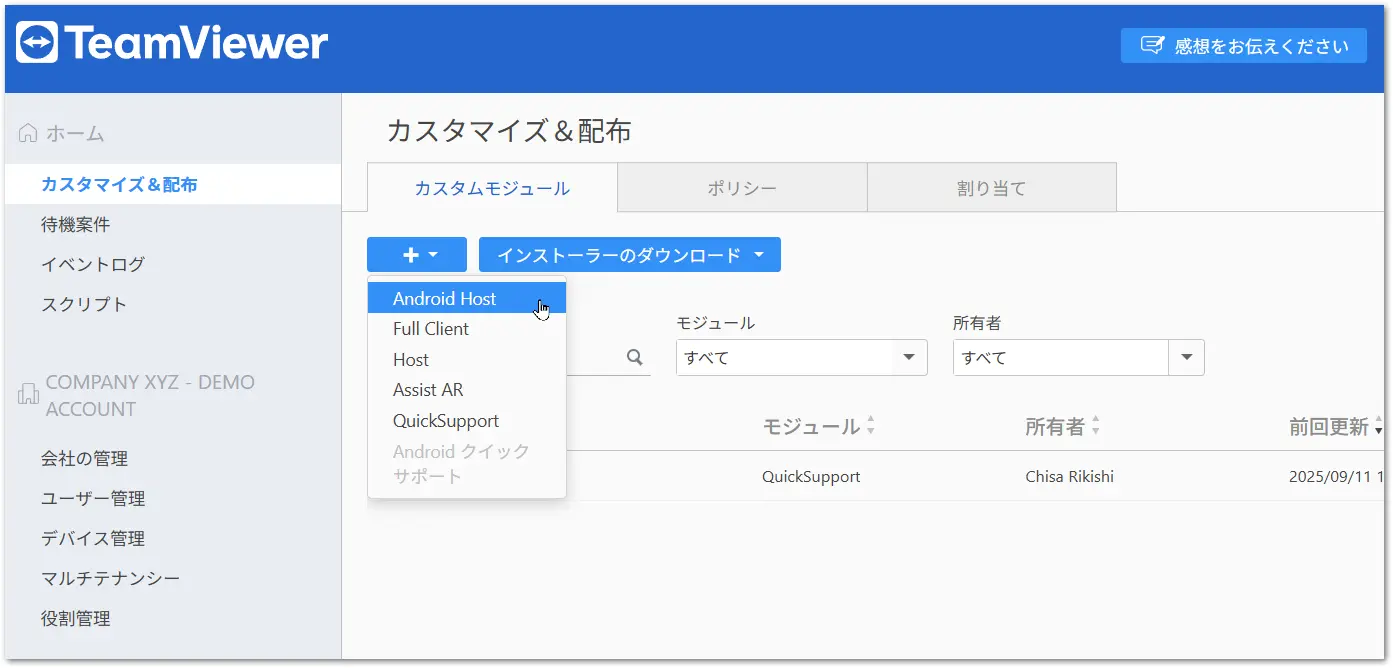Go to ホーム in the sidebar
The width and height of the screenshot is (1393, 668).
coord(75,133)
